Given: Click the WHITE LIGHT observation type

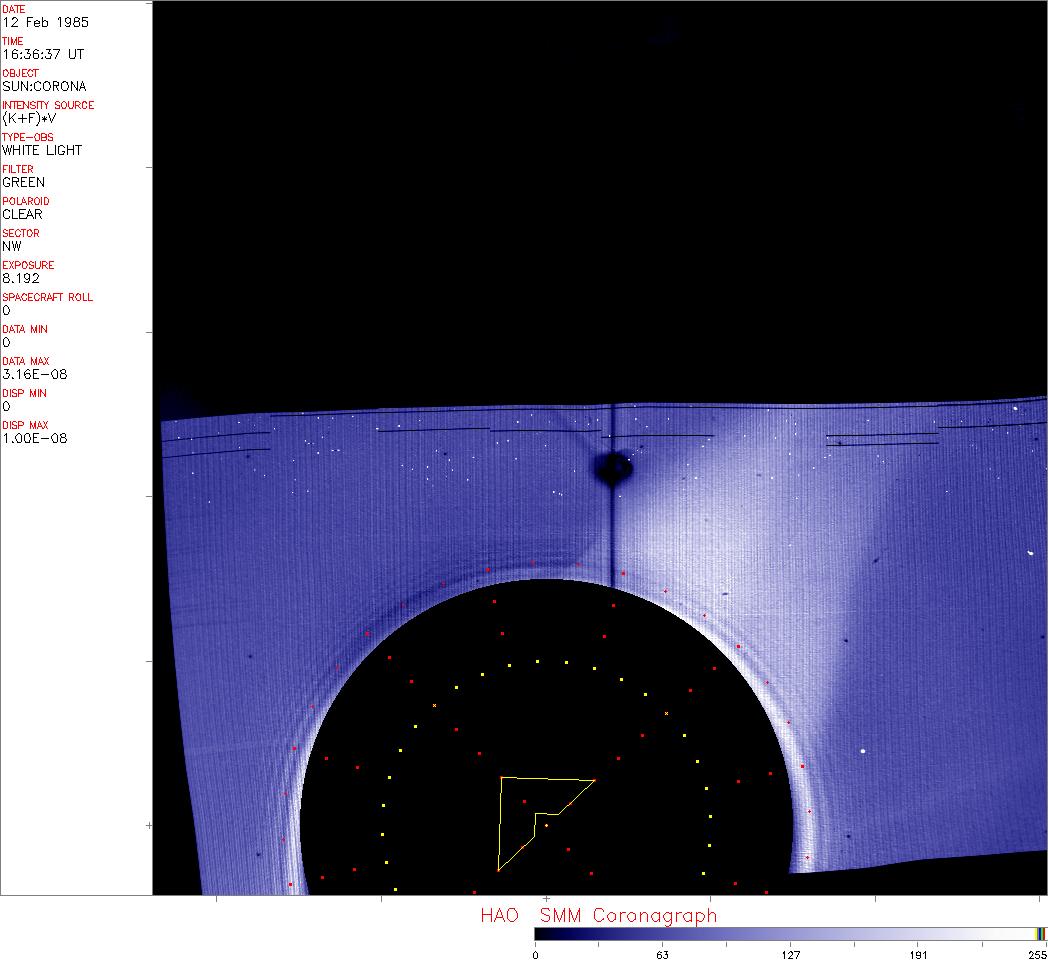Looking at the screenshot, I should coord(42,150).
